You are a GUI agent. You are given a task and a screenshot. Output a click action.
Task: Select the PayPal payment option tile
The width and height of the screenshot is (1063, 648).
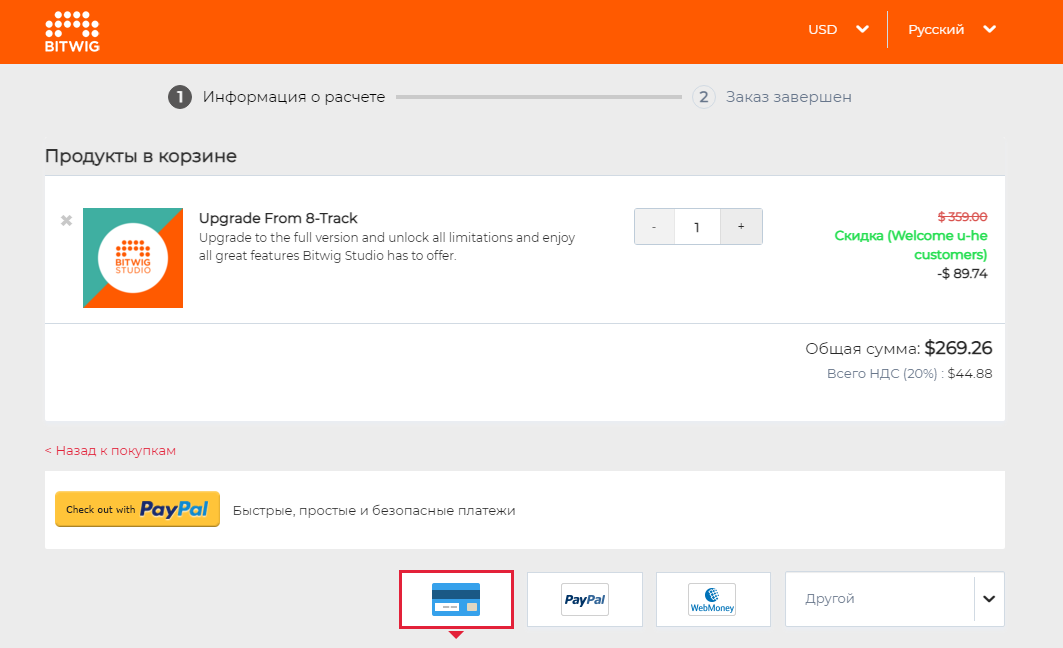click(x=585, y=599)
